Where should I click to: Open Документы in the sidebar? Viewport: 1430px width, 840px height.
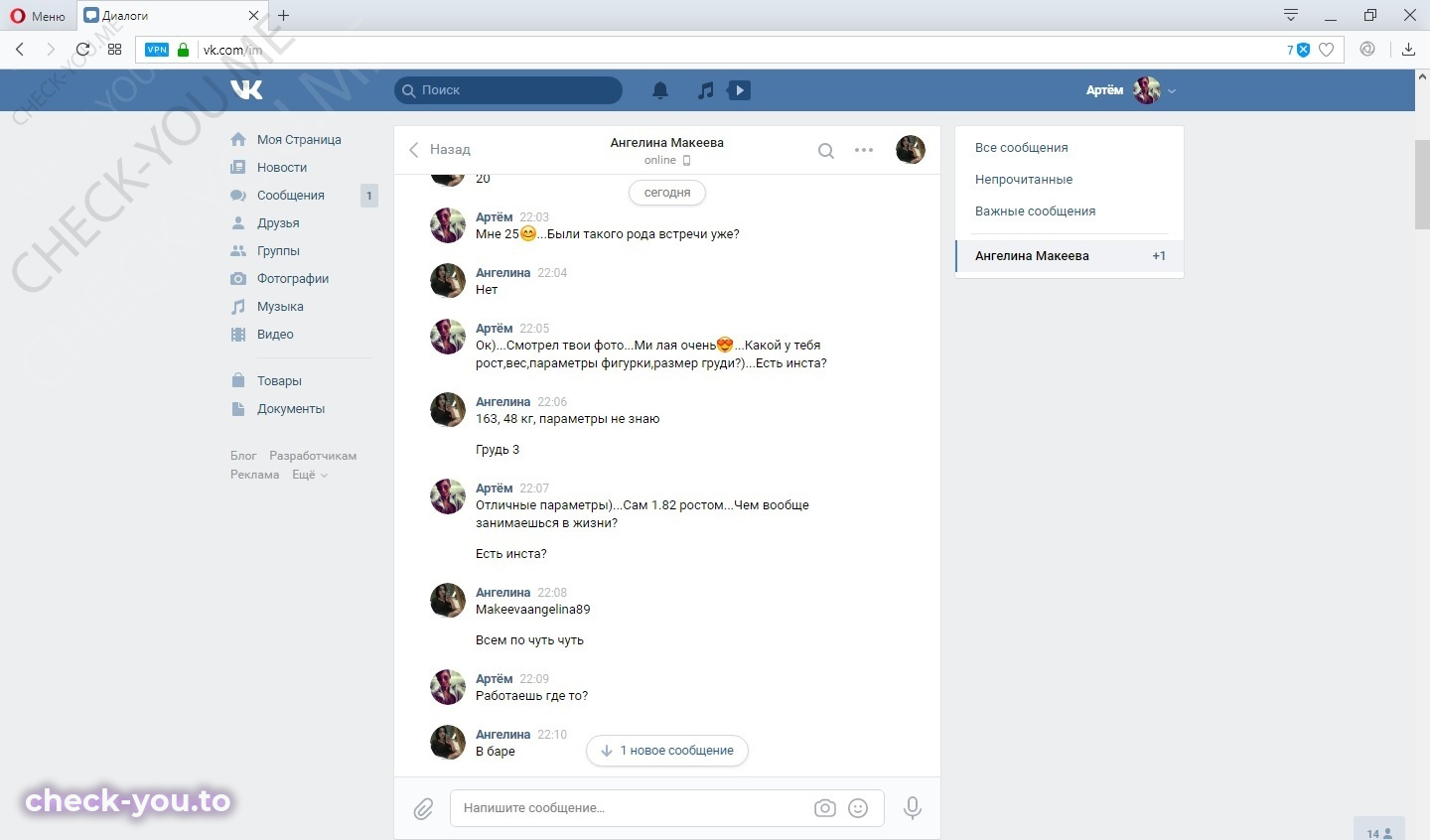point(291,409)
